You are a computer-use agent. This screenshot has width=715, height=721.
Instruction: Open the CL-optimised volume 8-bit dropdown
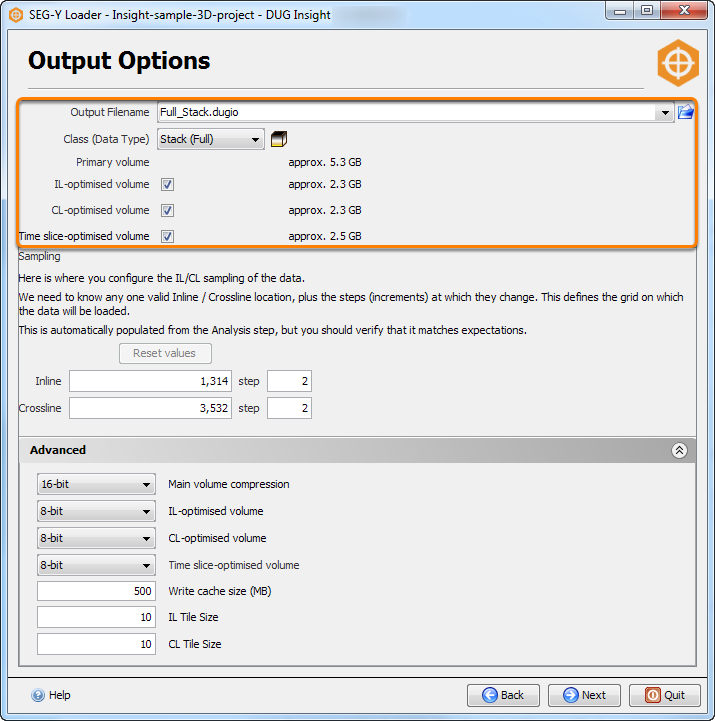(97, 538)
